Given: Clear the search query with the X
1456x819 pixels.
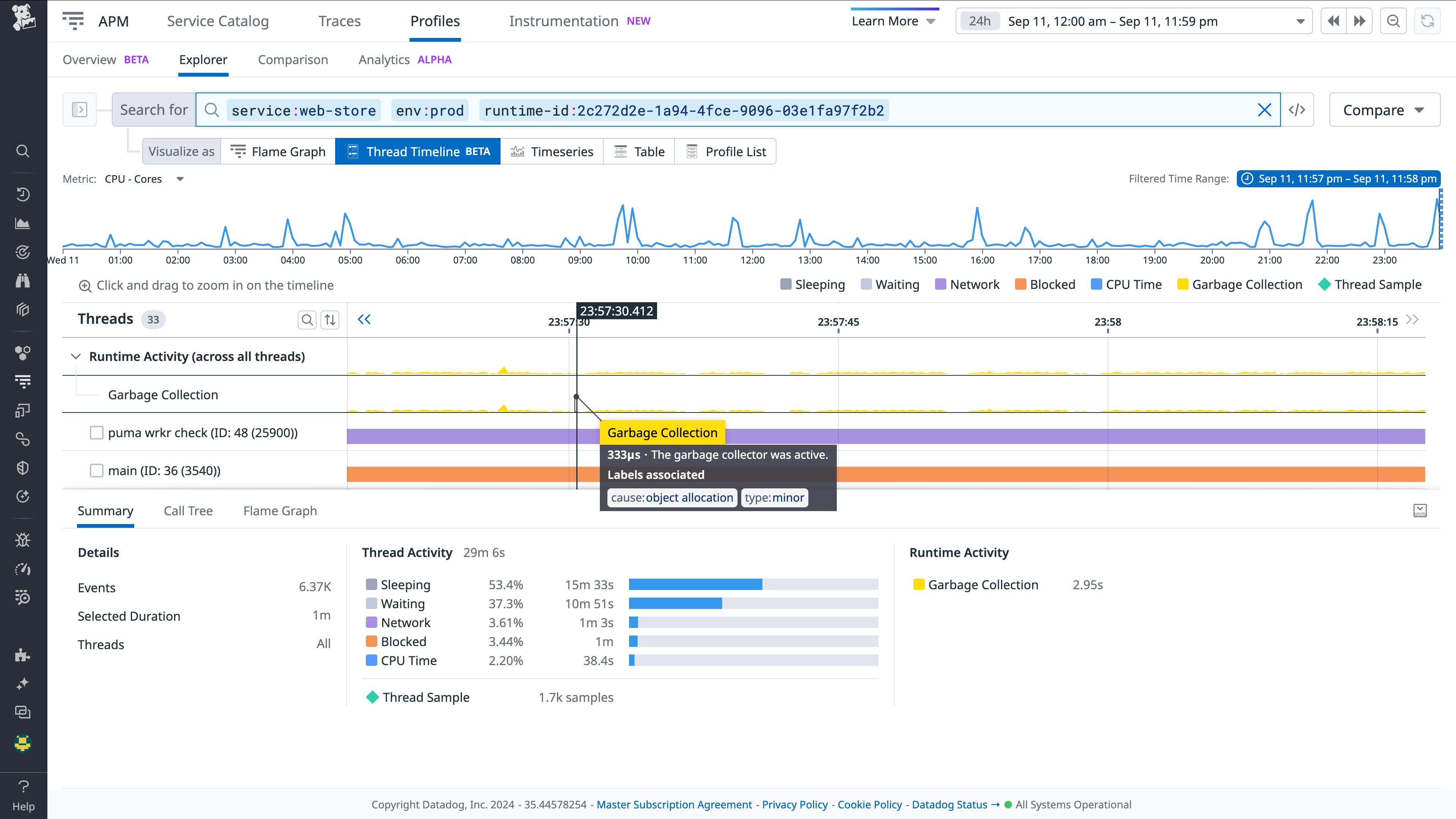Looking at the screenshot, I should click(1265, 110).
